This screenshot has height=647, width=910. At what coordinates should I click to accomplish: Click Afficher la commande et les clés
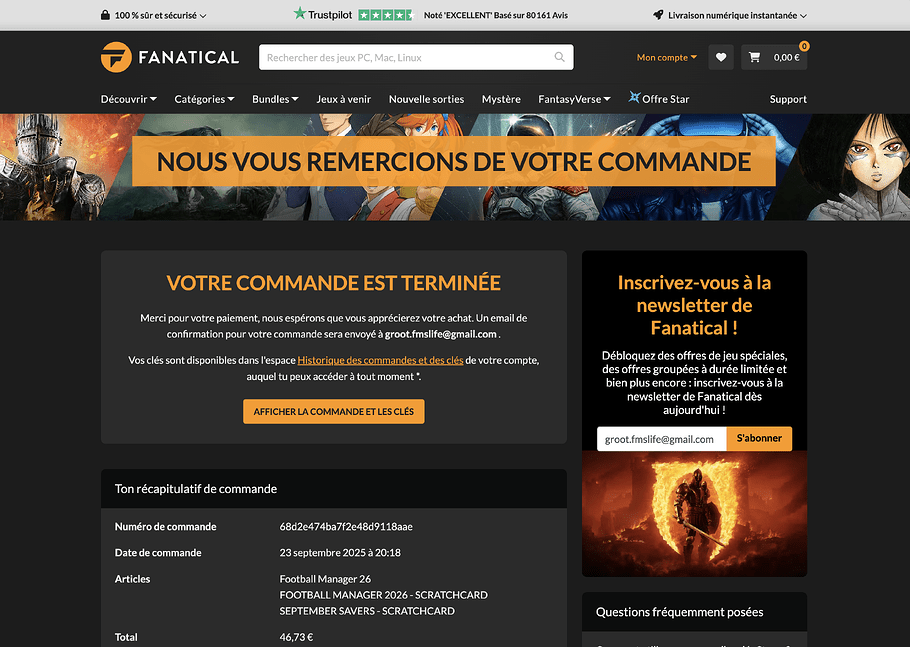click(334, 411)
